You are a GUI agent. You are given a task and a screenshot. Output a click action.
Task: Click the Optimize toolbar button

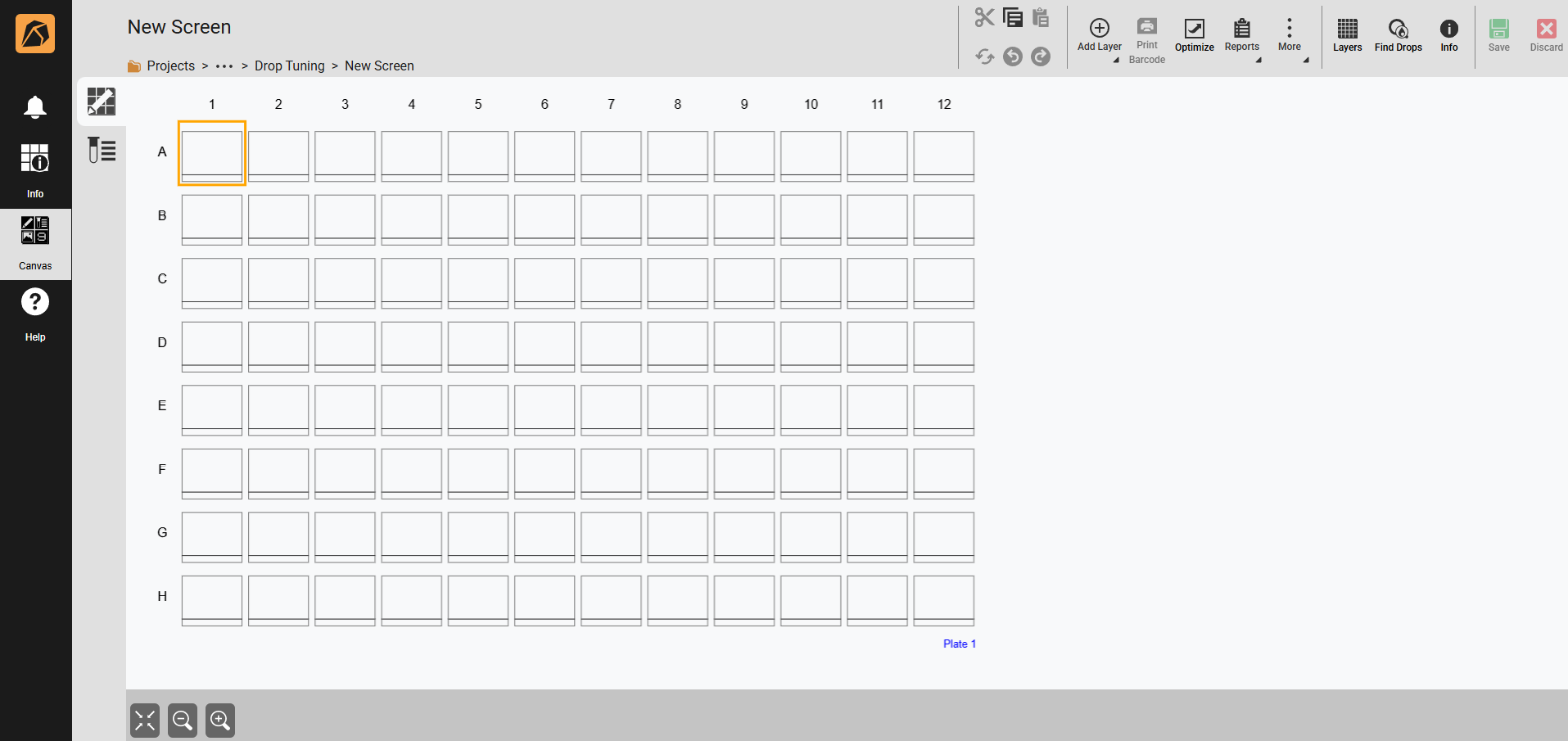coord(1194,35)
